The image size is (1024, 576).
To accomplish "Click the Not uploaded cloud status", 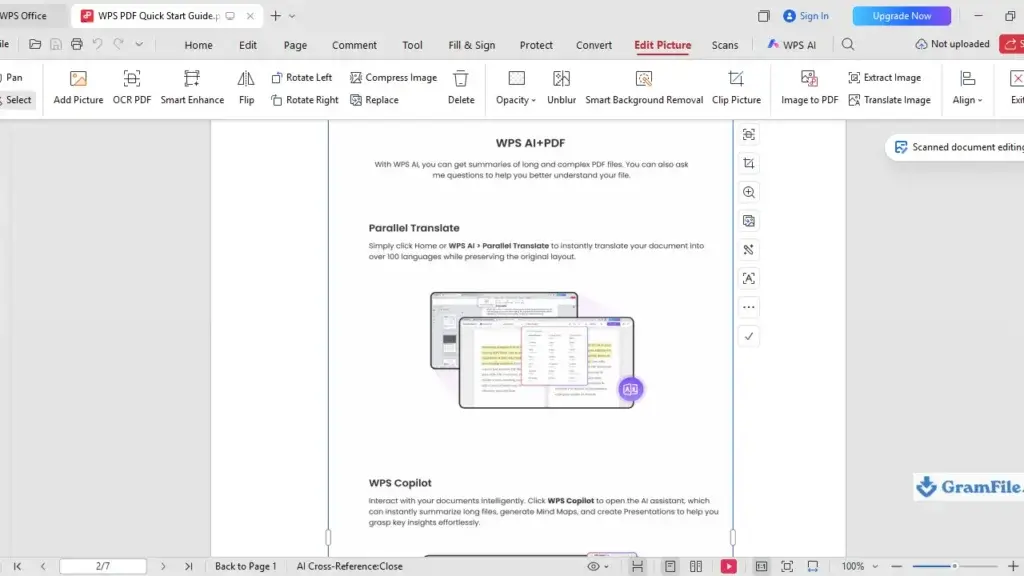I will [952, 44].
